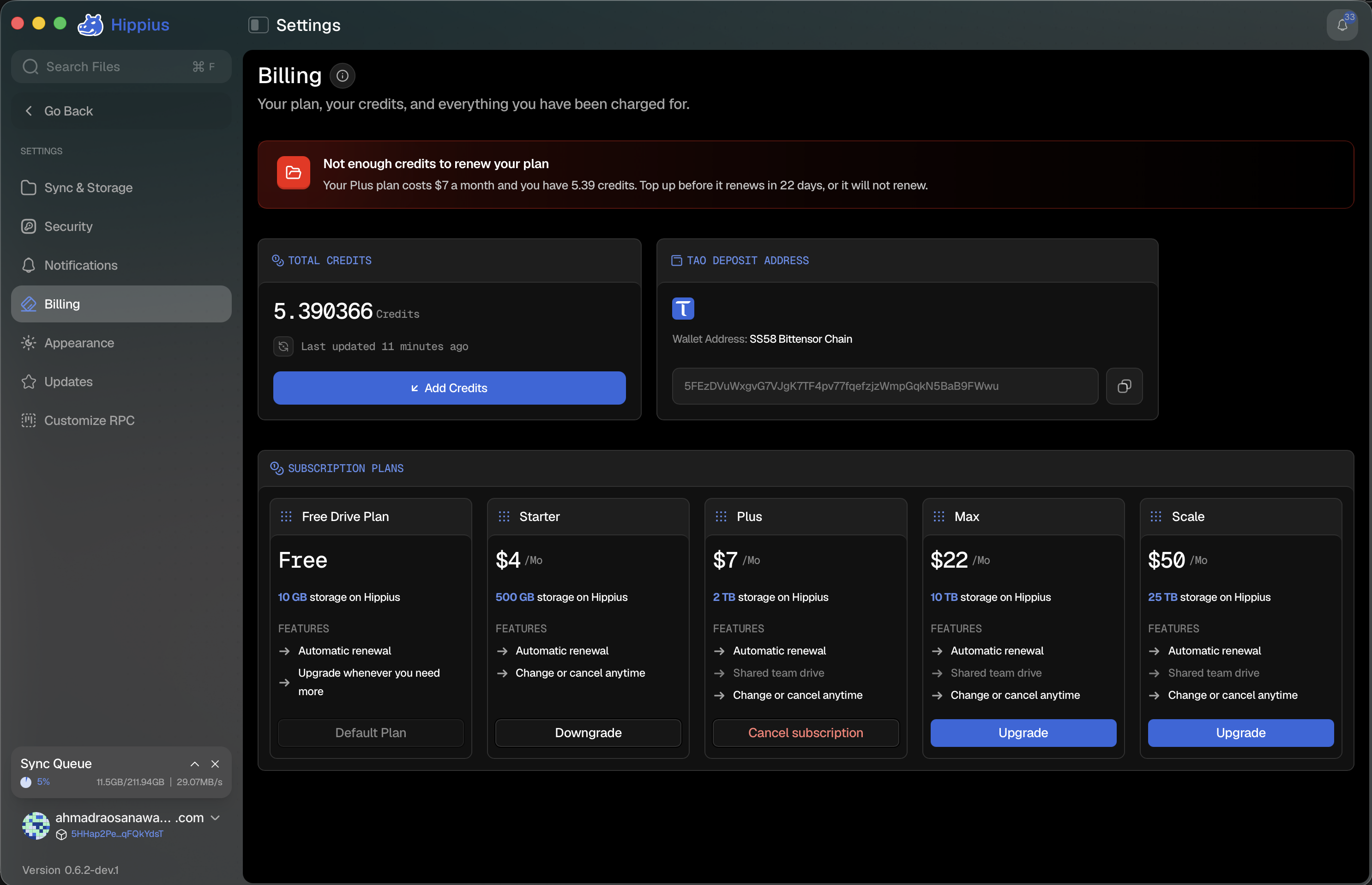Viewport: 1372px width, 885px height.
Task: Click the Subscription Plans coins icon
Action: point(277,468)
